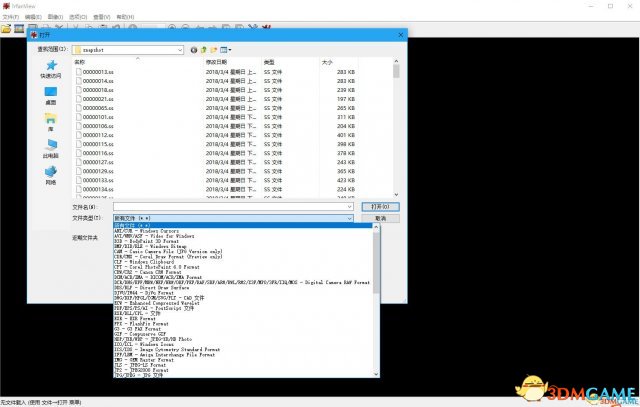Click inside the 文件名 text field

(230, 207)
